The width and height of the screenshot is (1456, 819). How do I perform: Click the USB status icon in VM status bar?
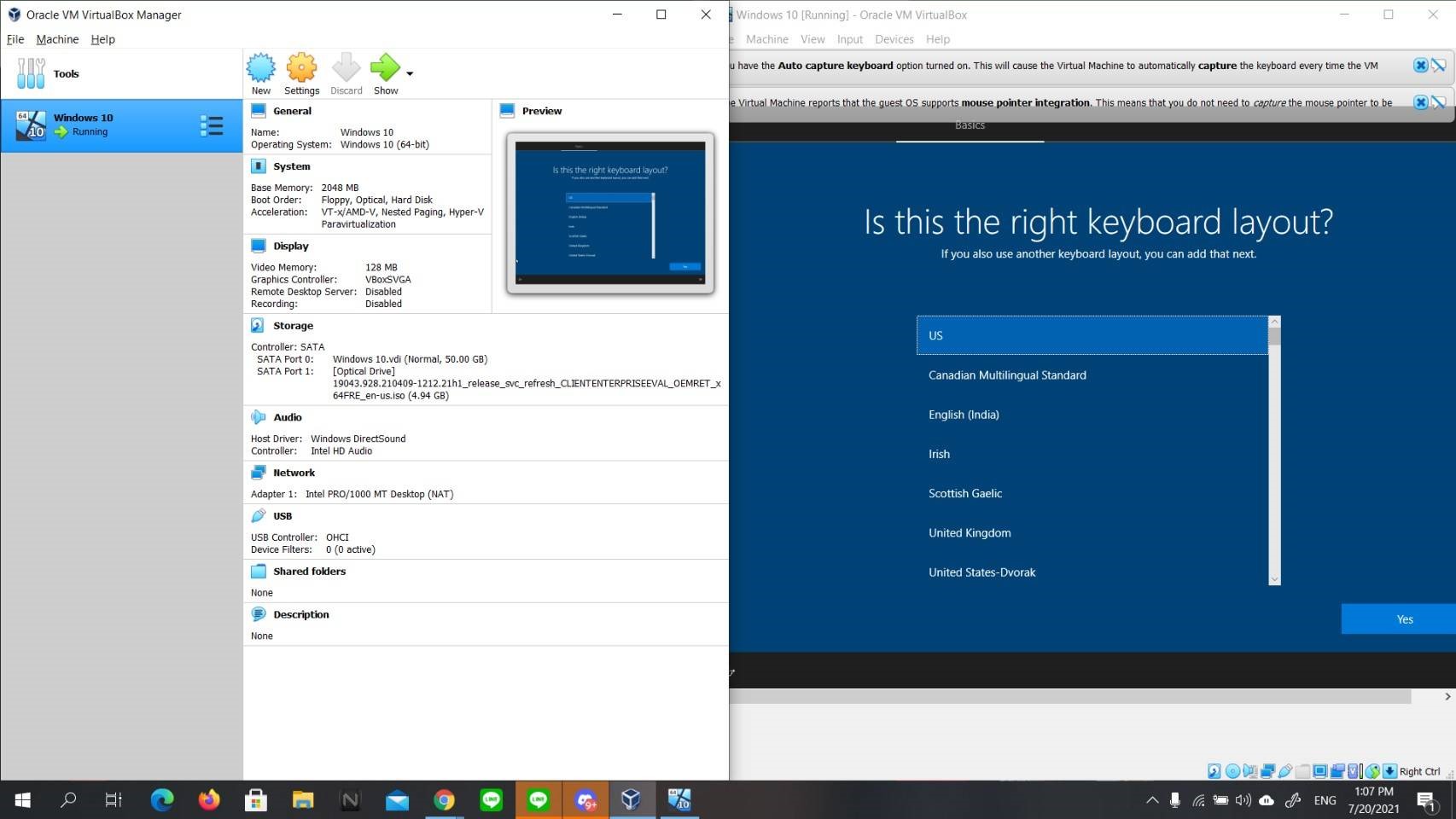pyautogui.click(x=1285, y=771)
